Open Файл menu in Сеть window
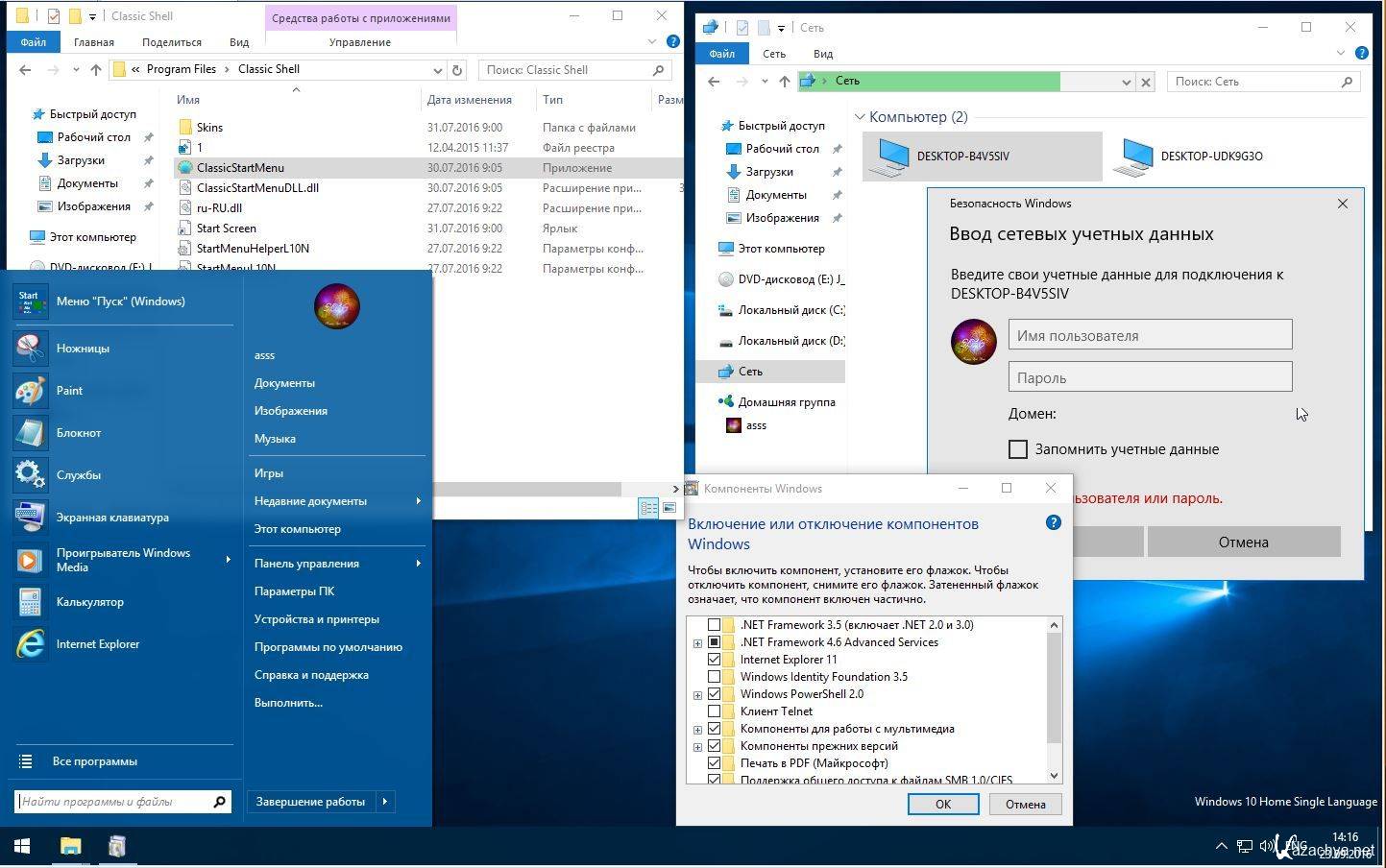Viewport: 1386px width, 868px height. 721,54
